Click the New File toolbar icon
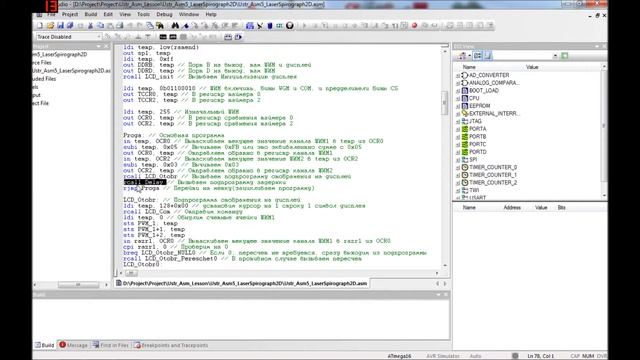The width and height of the screenshot is (640, 360). tap(40, 25)
